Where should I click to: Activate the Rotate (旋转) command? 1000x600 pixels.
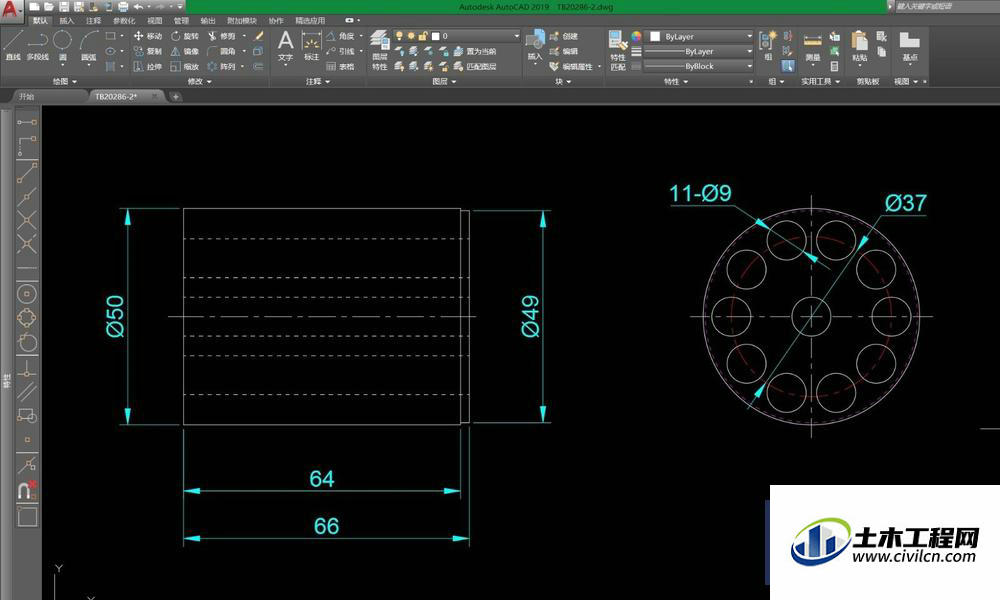[186, 36]
